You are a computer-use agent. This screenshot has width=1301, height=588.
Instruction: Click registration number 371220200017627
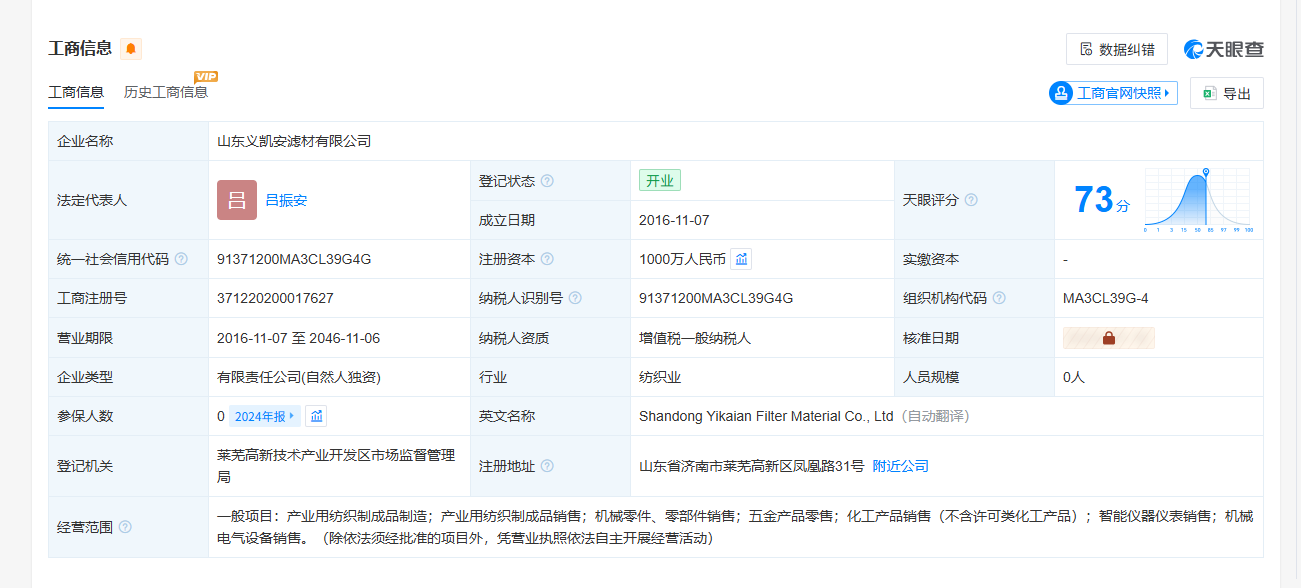coord(275,298)
